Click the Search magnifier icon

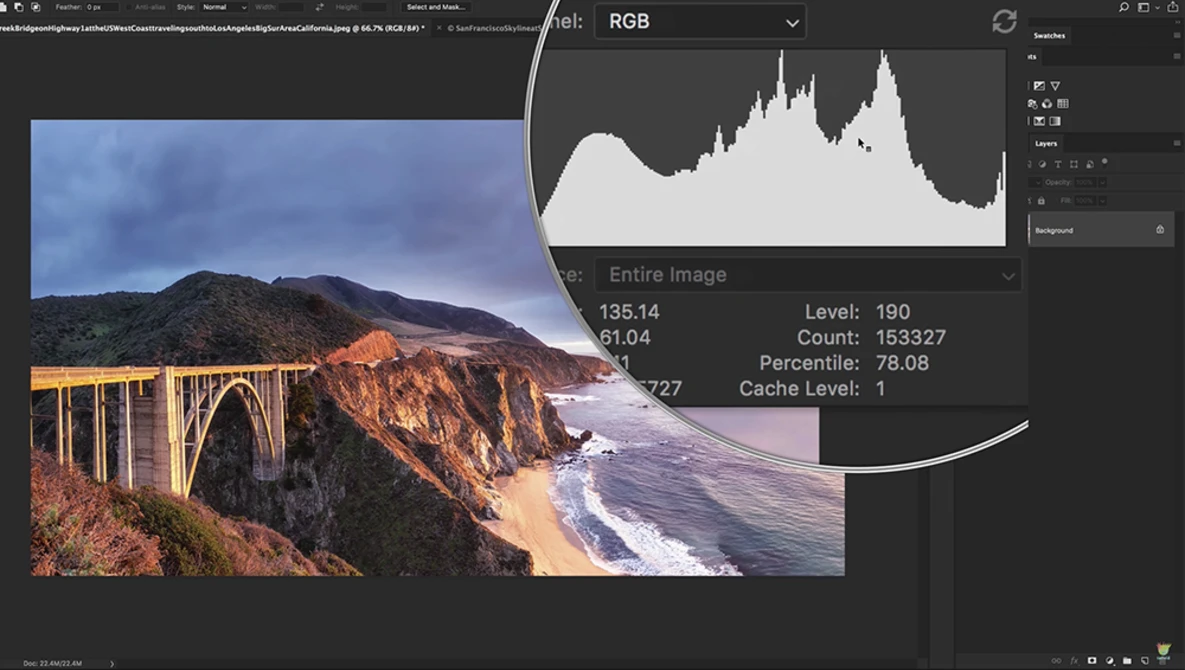click(1124, 7)
